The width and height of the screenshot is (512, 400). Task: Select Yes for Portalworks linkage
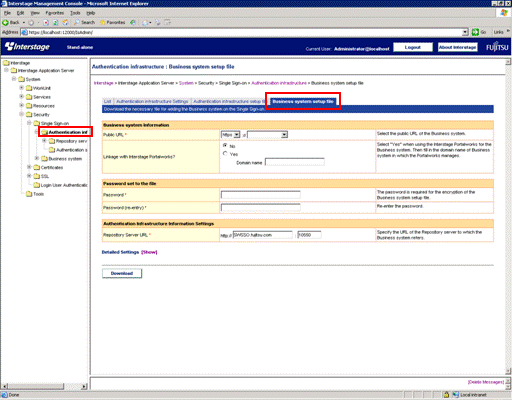coord(225,154)
